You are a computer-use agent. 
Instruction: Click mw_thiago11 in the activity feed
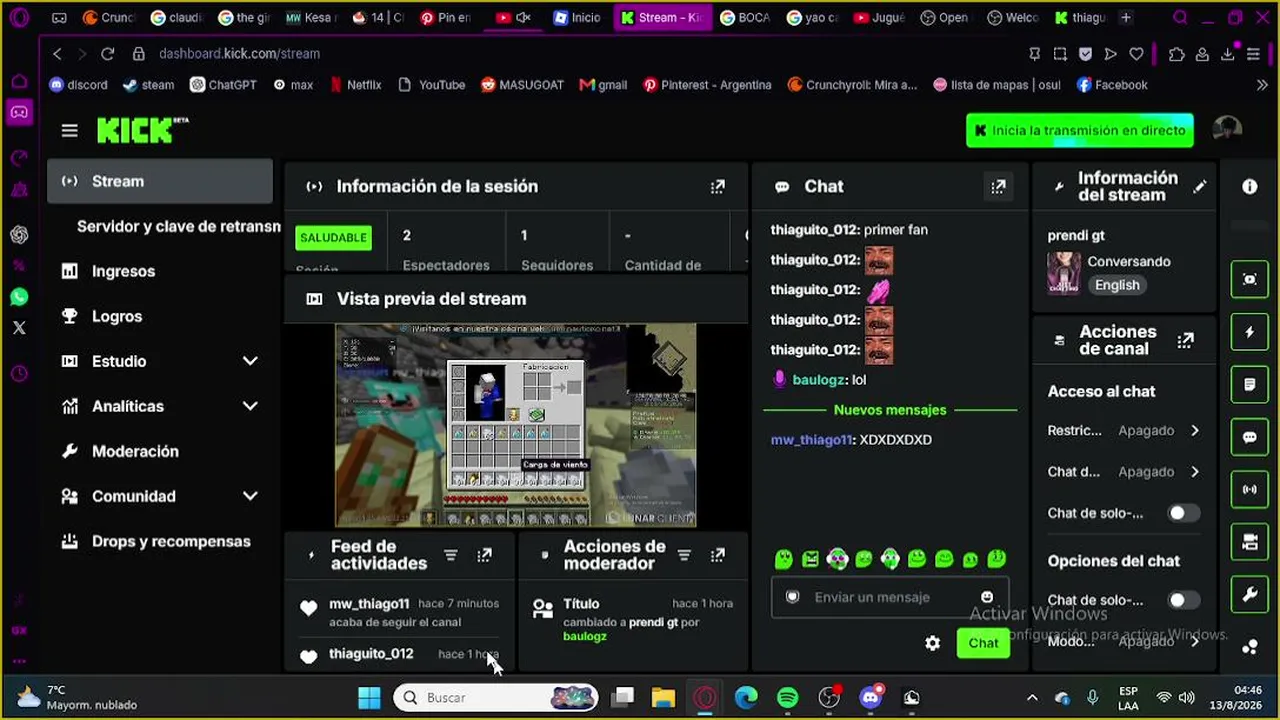pyautogui.click(x=369, y=604)
